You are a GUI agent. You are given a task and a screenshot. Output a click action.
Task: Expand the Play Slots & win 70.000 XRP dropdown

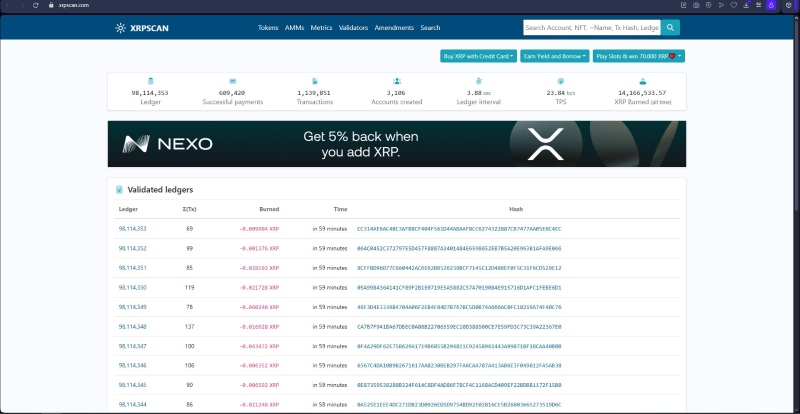[x=639, y=56]
